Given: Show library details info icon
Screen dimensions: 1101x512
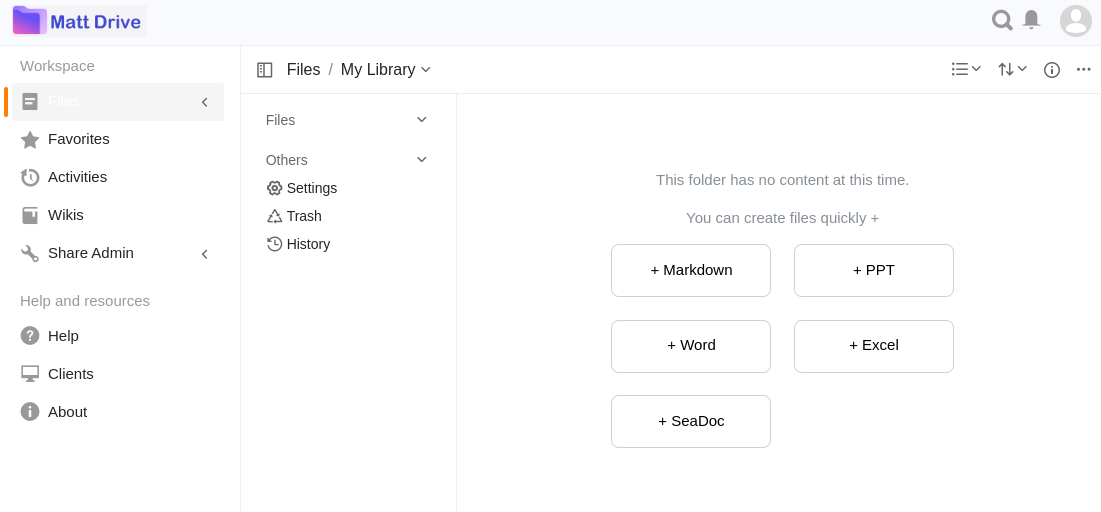Looking at the screenshot, I should [1052, 70].
